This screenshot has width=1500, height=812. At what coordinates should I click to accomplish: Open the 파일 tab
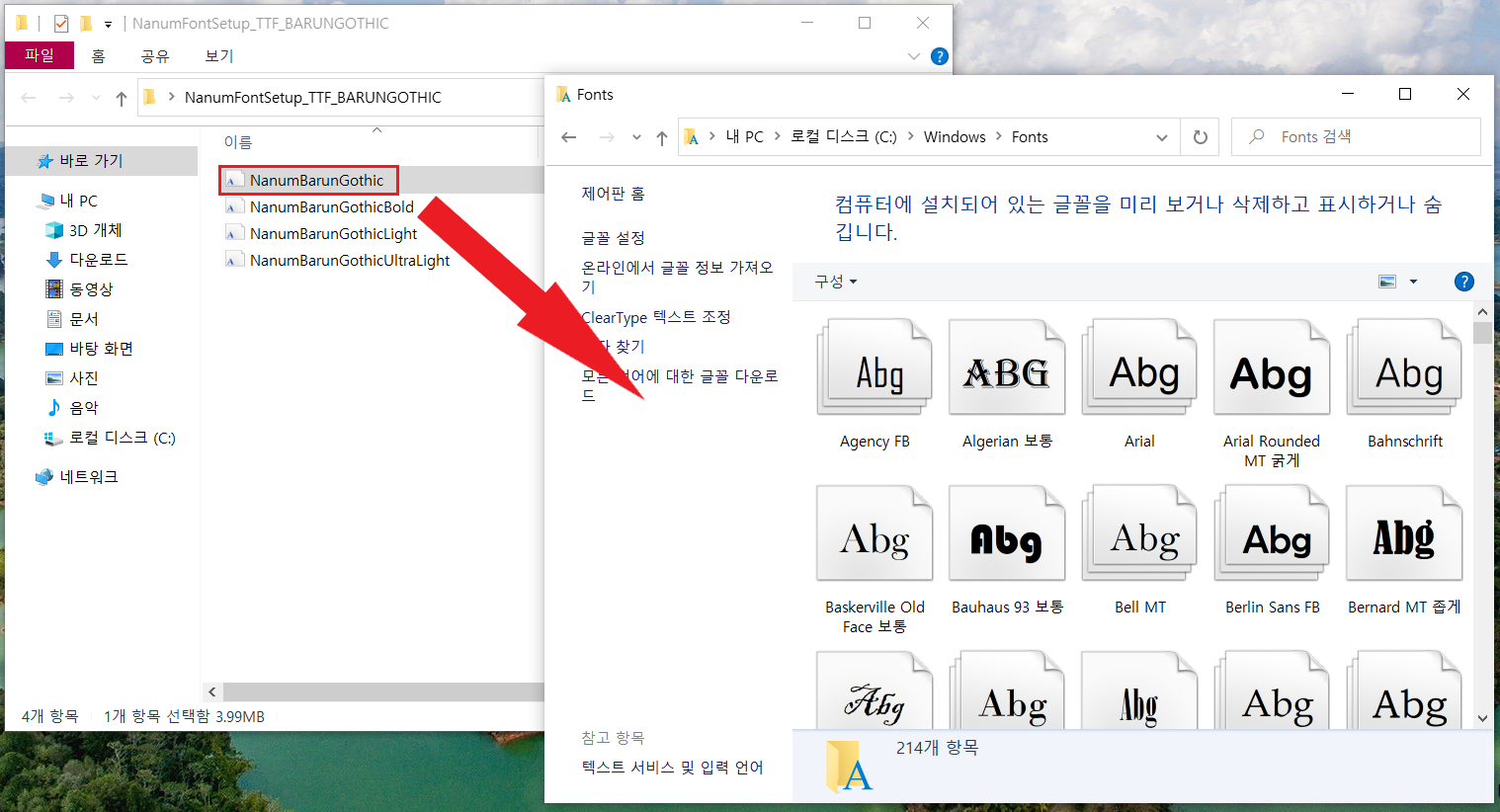click(x=40, y=55)
